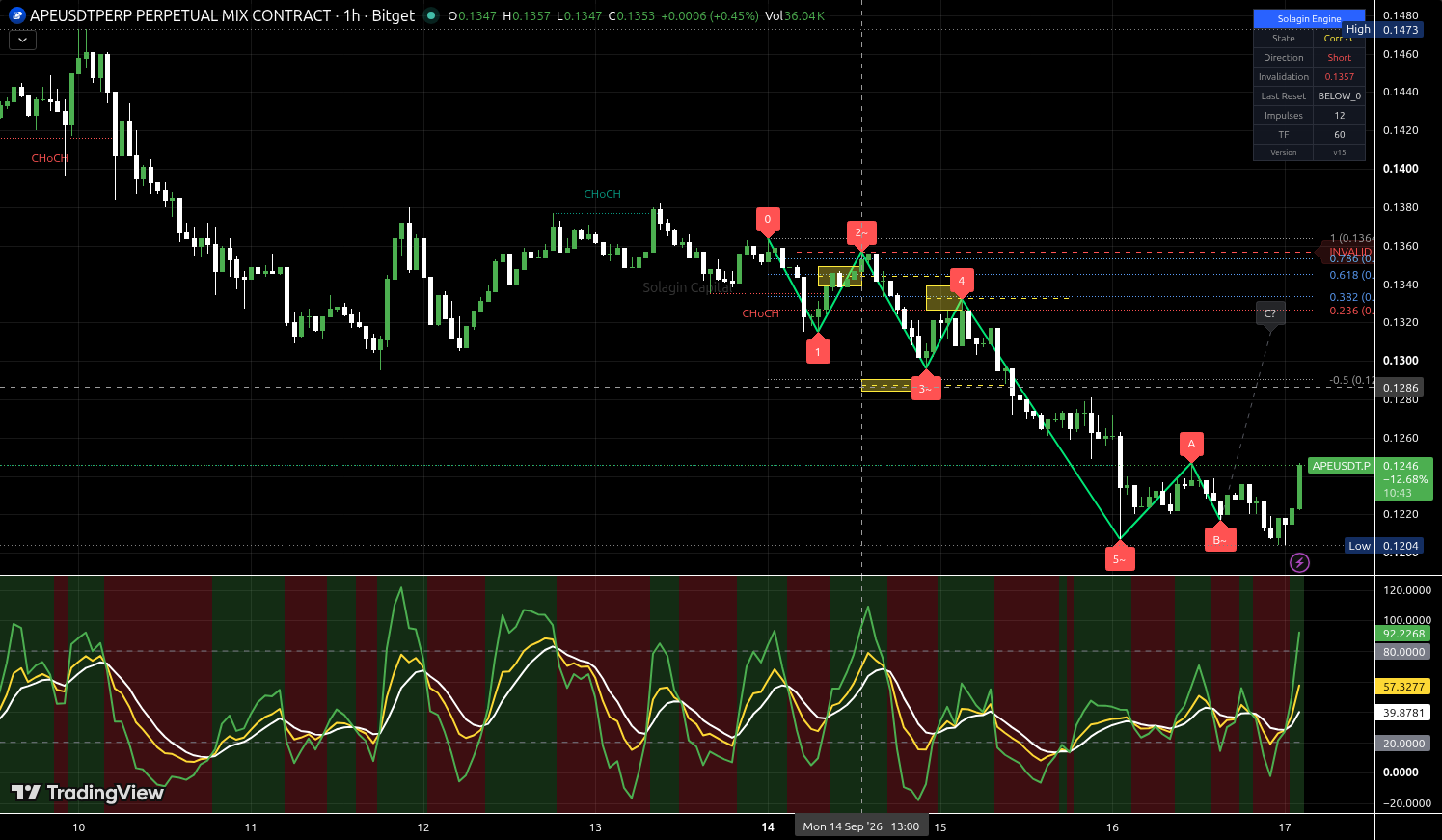The width and height of the screenshot is (1442, 840).
Task: Click the date 12 on the time axis
Action: coord(423,827)
